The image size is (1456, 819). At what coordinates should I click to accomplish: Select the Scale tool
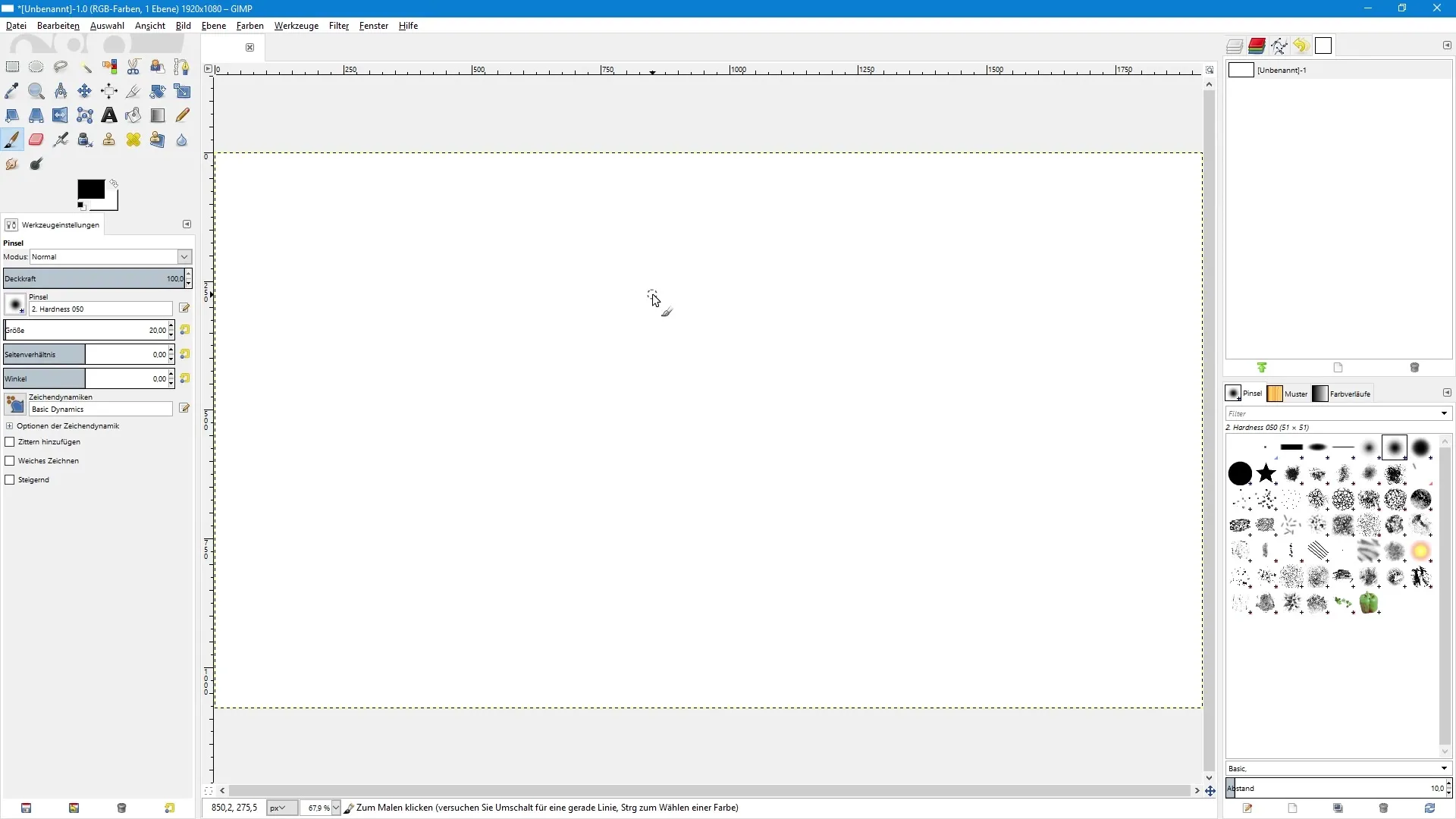(182, 91)
